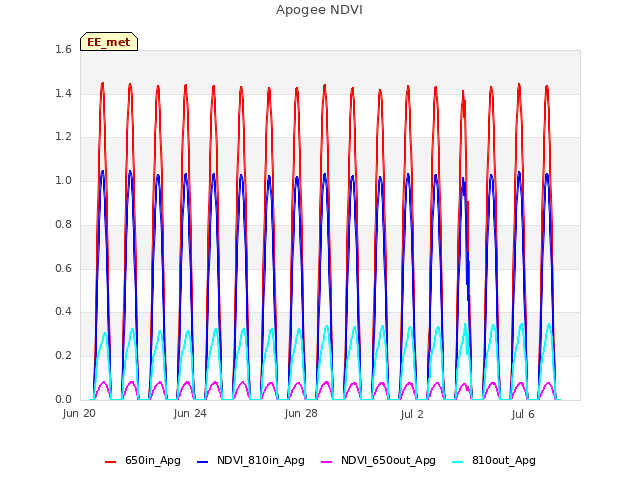
Task: Click the EE_met annotation label
Action: (x=109, y=42)
